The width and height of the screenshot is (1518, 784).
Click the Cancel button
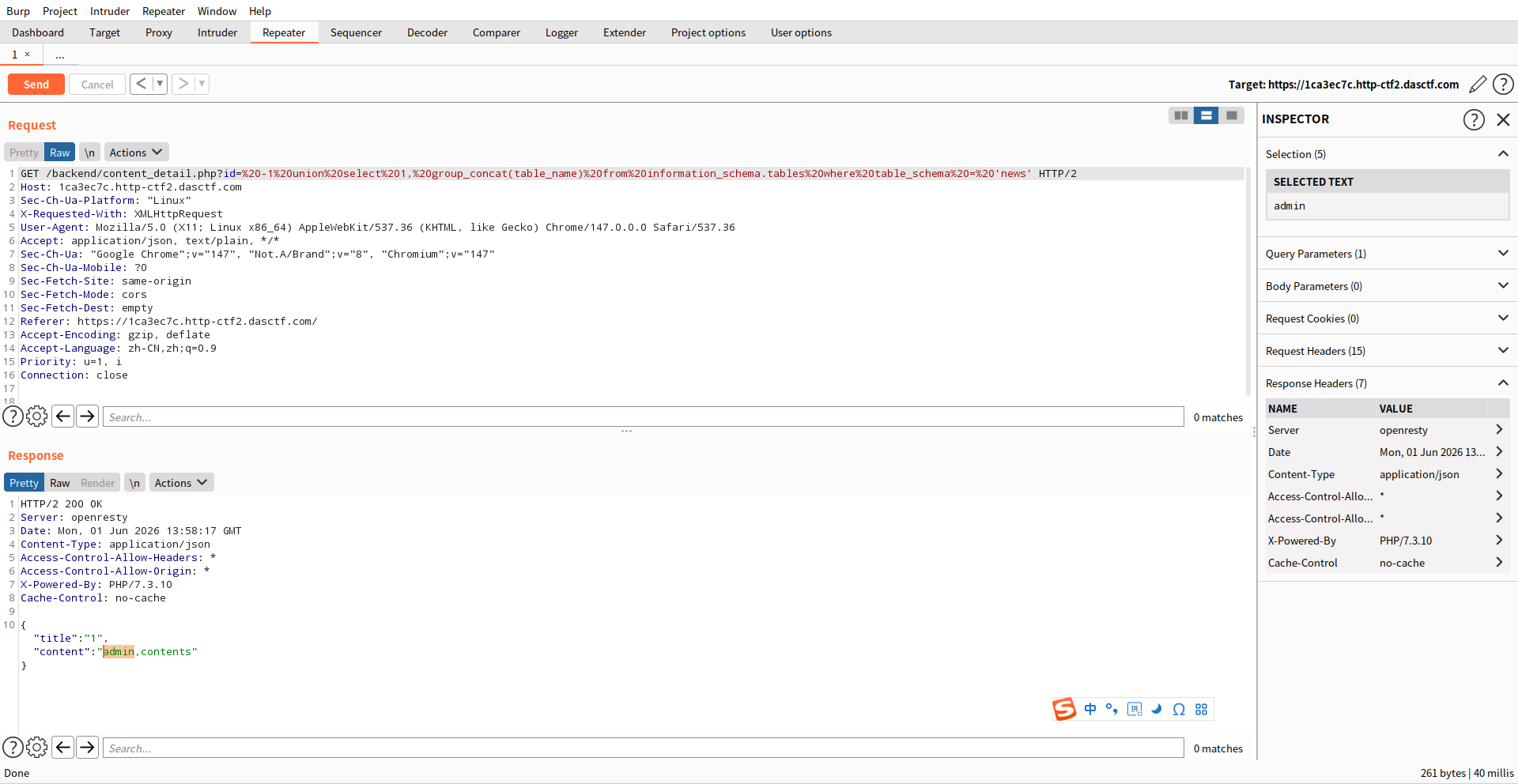pyautogui.click(x=97, y=85)
